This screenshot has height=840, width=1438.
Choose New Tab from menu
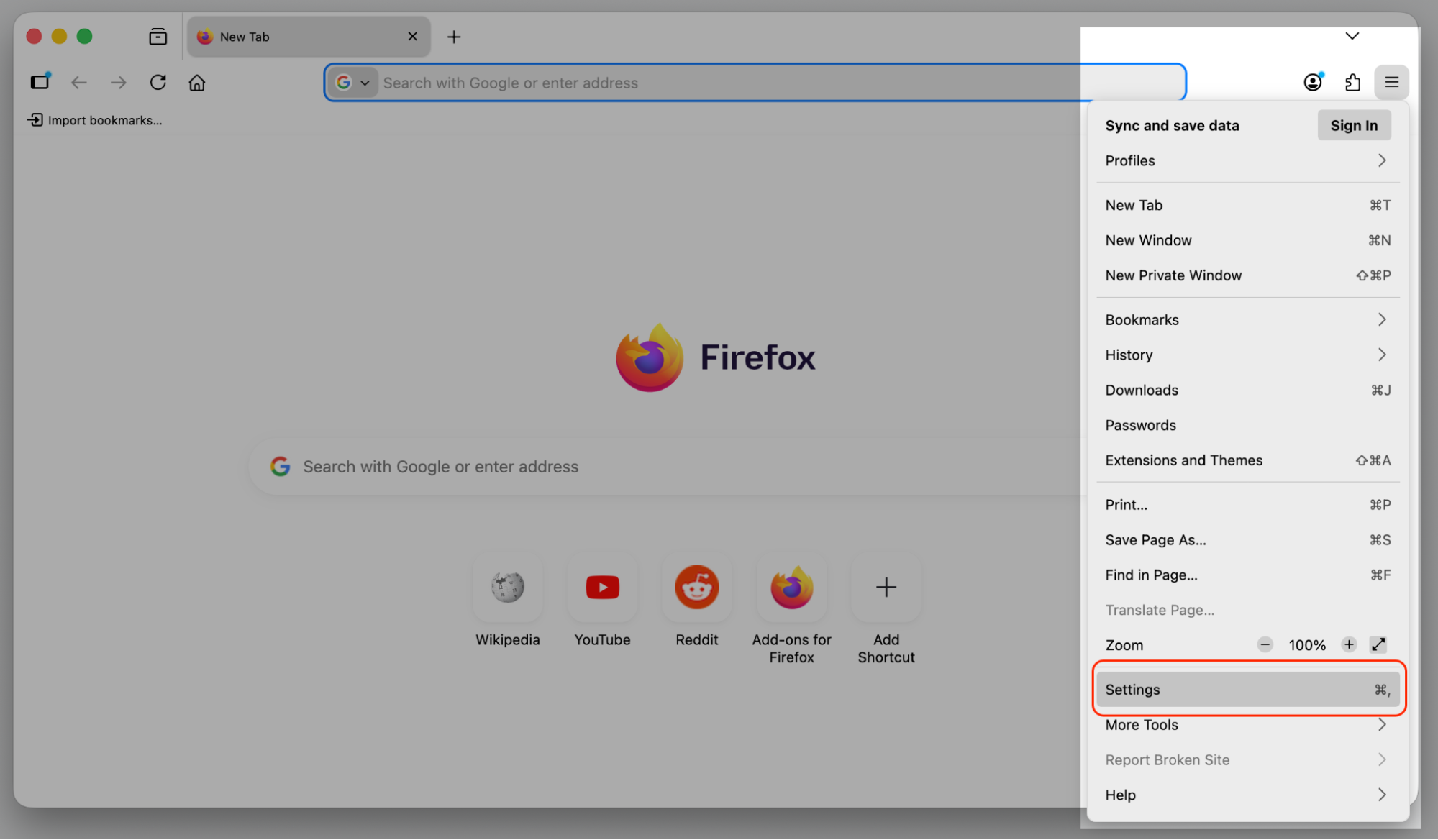(1248, 205)
